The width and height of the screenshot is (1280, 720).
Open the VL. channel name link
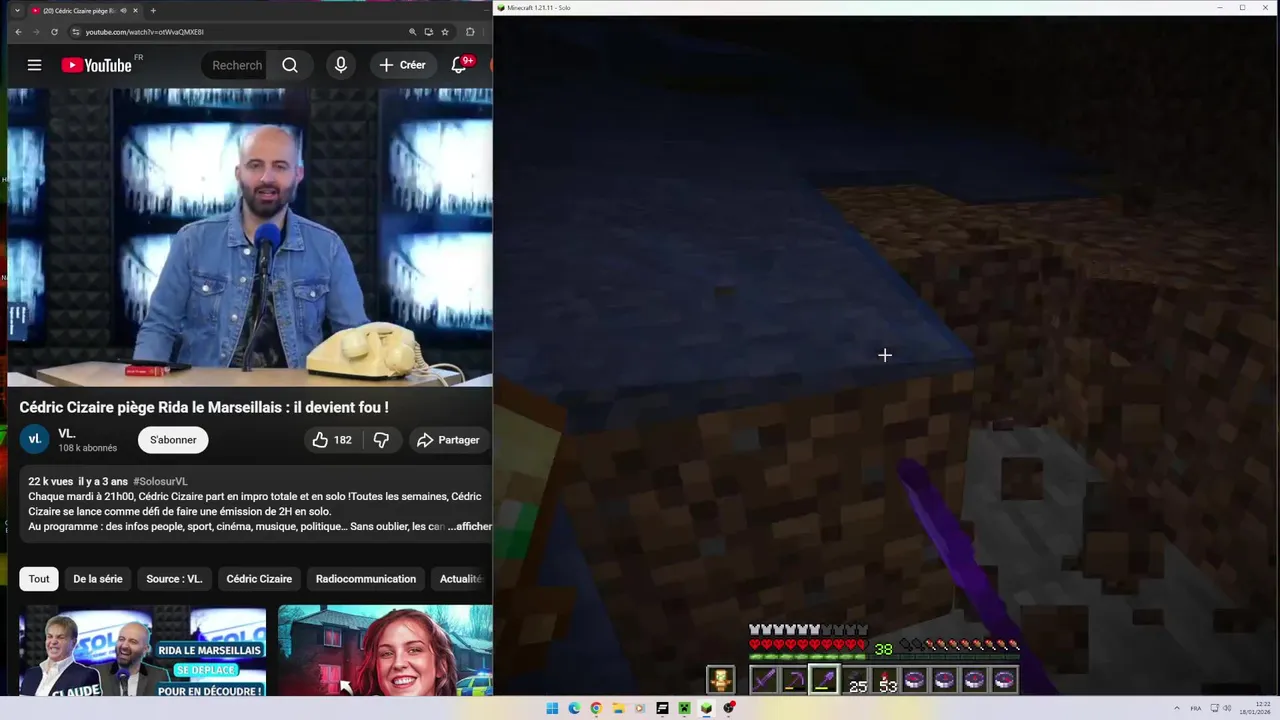[67, 433]
